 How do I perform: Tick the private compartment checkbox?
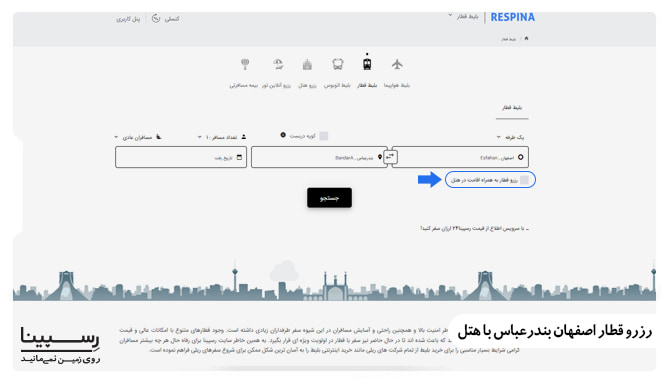tap(324, 136)
